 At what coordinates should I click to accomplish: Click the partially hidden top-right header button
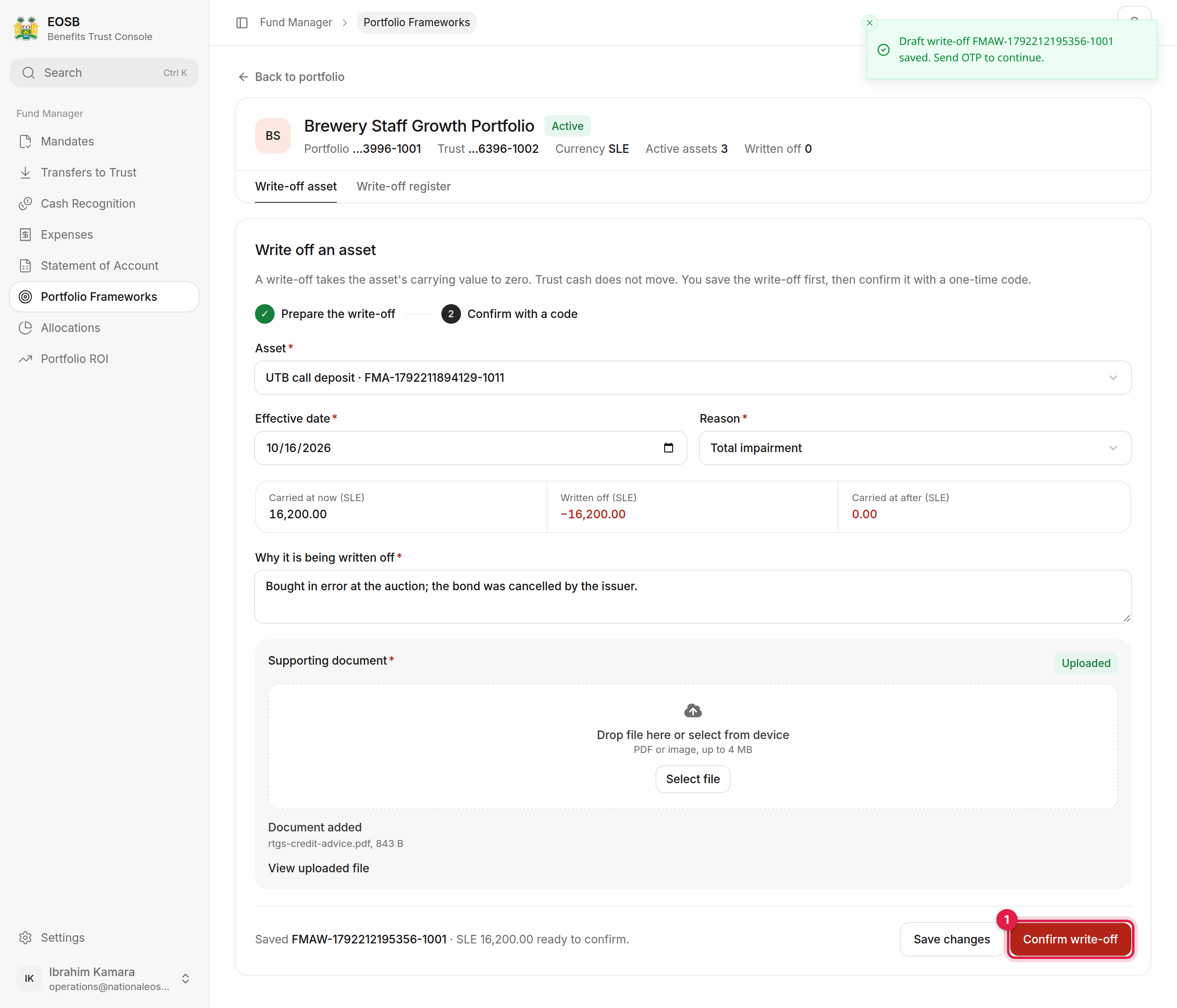tap(1134, 13)
